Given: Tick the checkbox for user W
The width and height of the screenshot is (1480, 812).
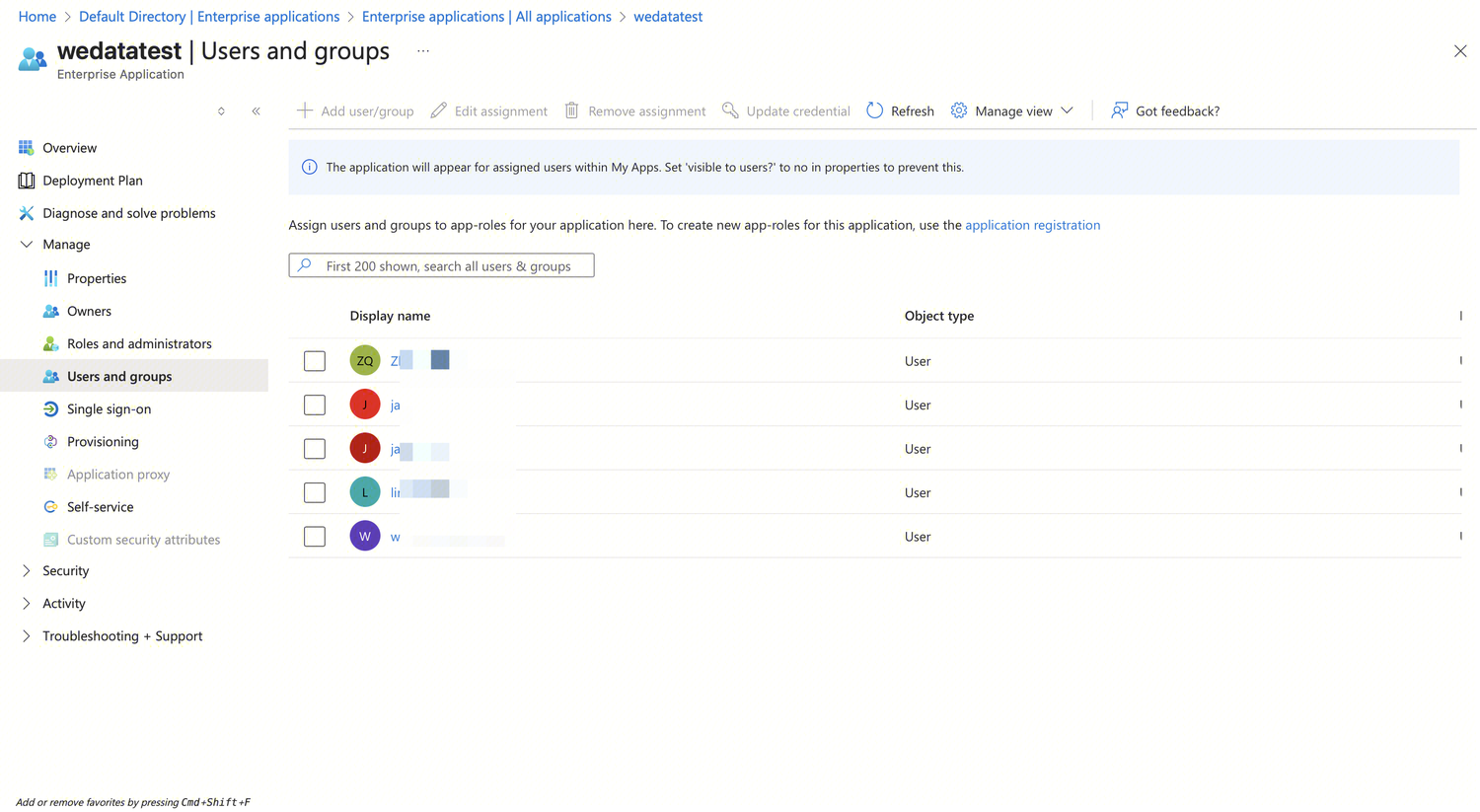Looking at the screenshot, I should coord(315,537).
